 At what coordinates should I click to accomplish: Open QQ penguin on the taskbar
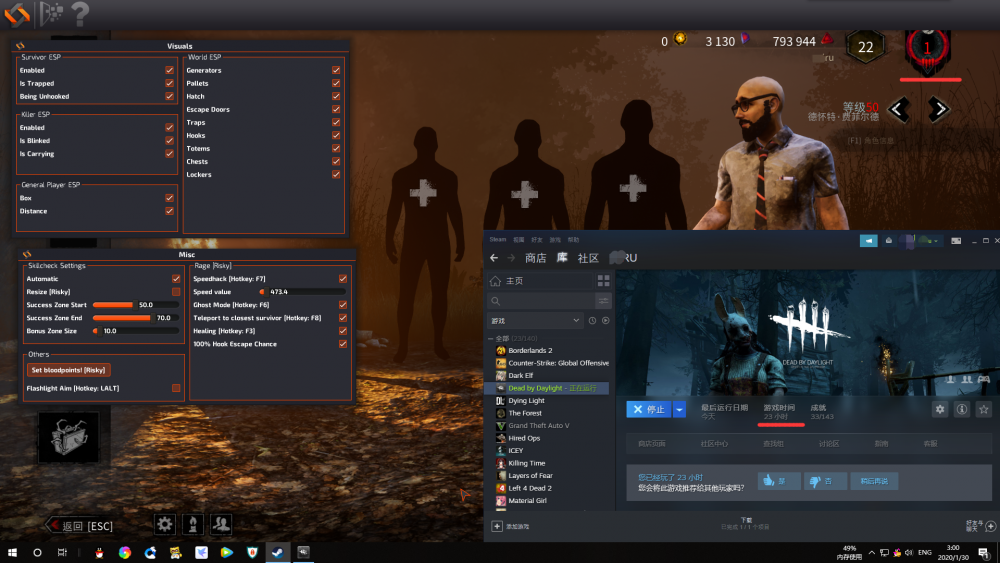pyautogui.click(x=99, y=553)
